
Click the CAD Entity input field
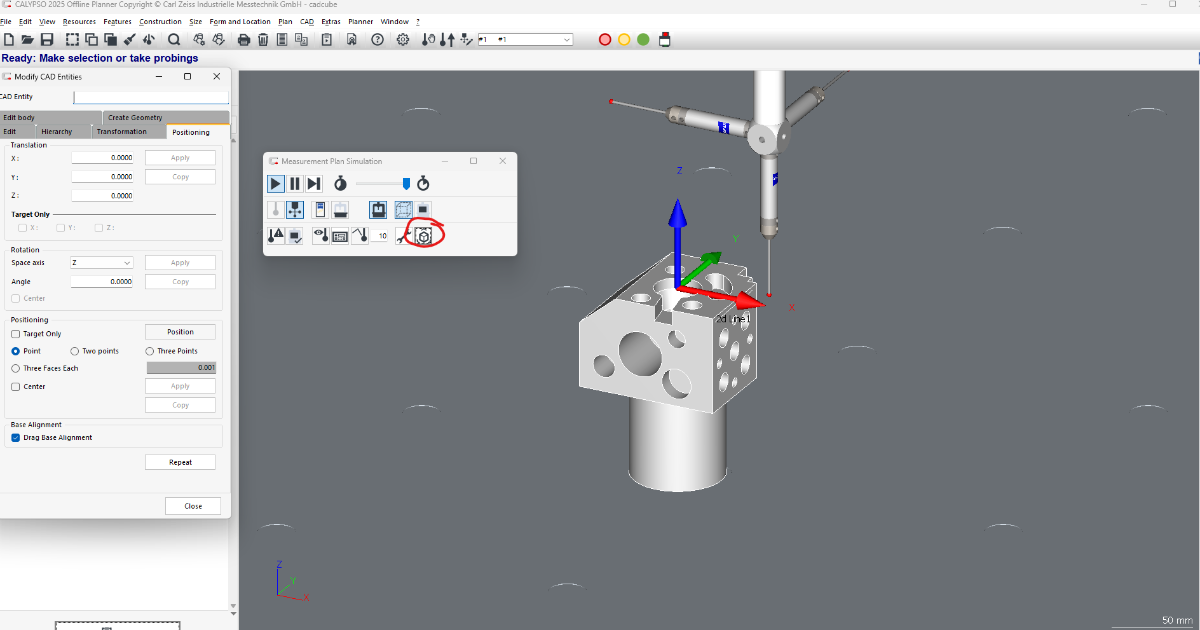coord(151,97)
